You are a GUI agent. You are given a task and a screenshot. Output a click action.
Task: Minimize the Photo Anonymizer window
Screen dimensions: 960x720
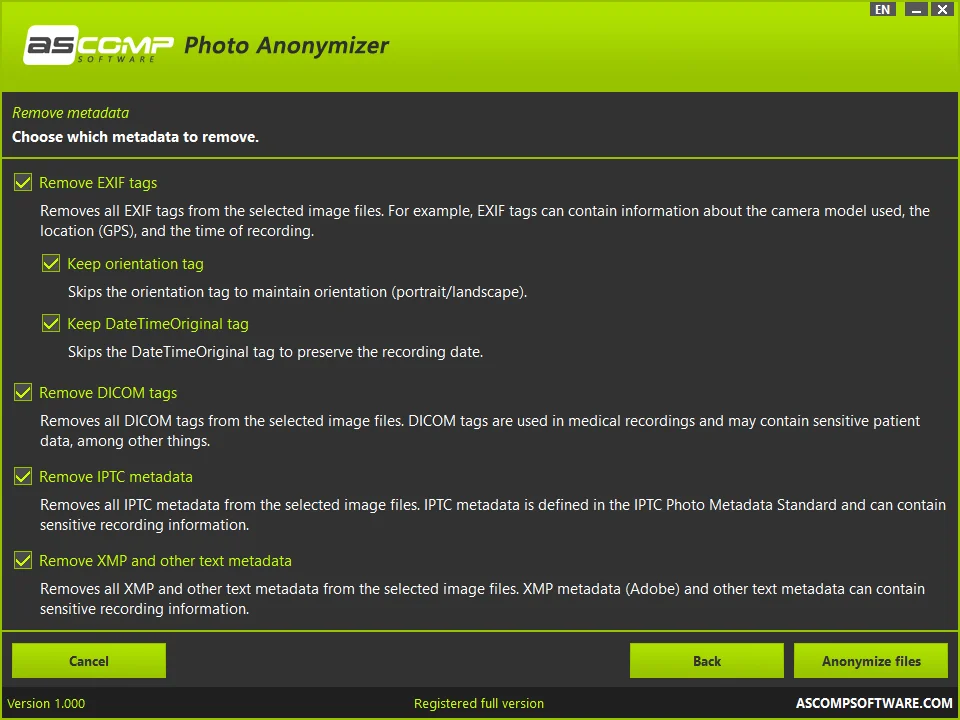coord(916,9)
